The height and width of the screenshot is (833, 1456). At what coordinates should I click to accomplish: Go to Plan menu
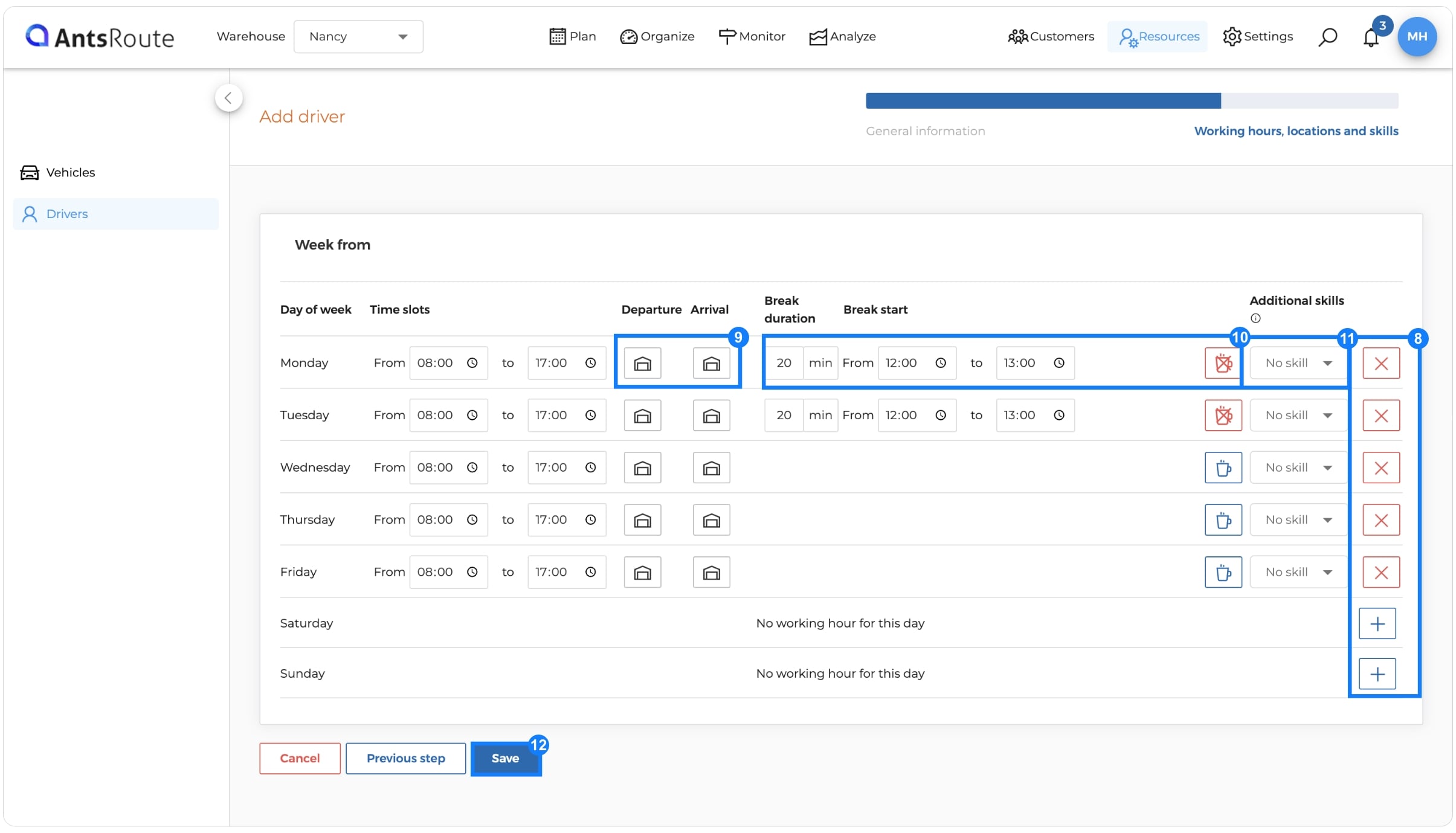coord(572,37)
